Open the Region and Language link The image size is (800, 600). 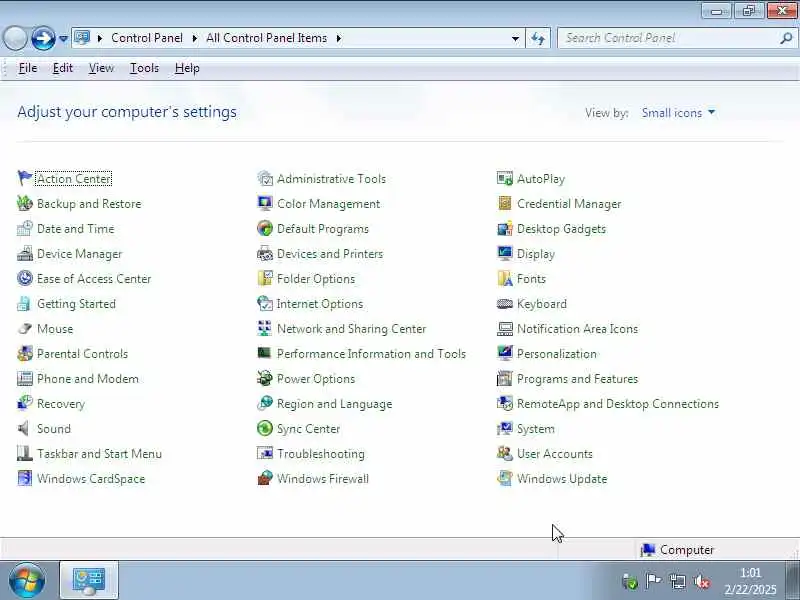pyautogui.click(x=335, y=404)
